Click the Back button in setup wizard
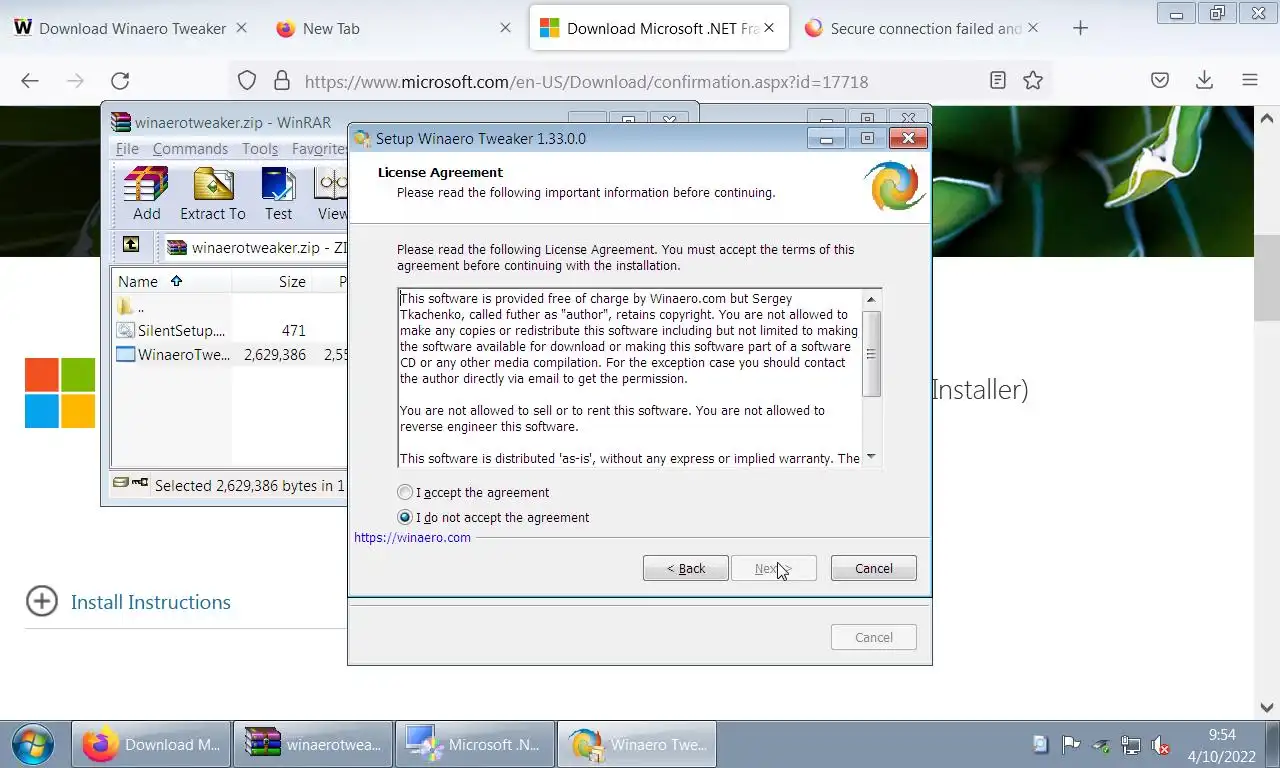This screenshot has height=768, width=1280. coord(685,568)
